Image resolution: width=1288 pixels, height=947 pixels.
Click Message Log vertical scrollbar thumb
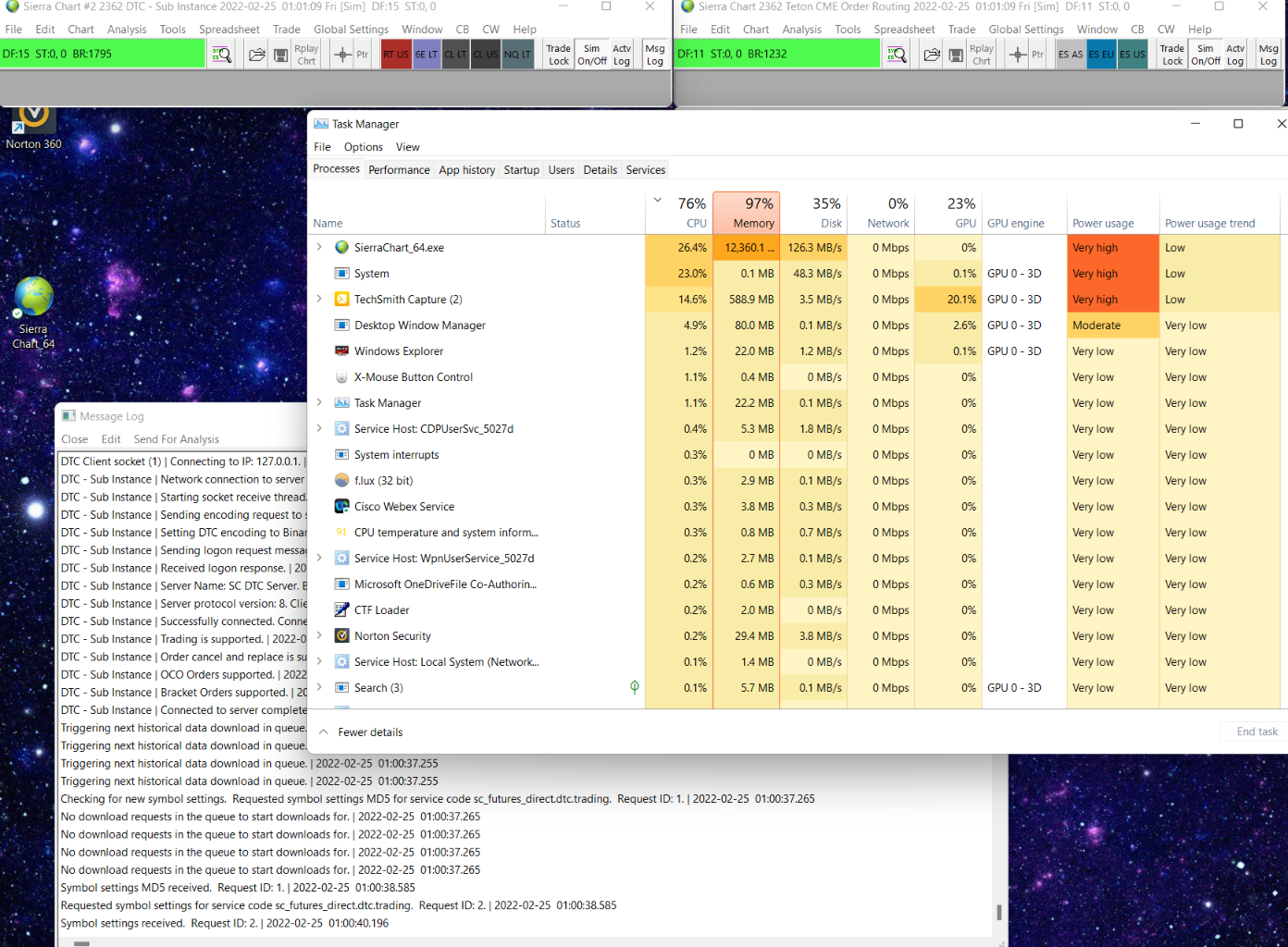click(999, 912)
